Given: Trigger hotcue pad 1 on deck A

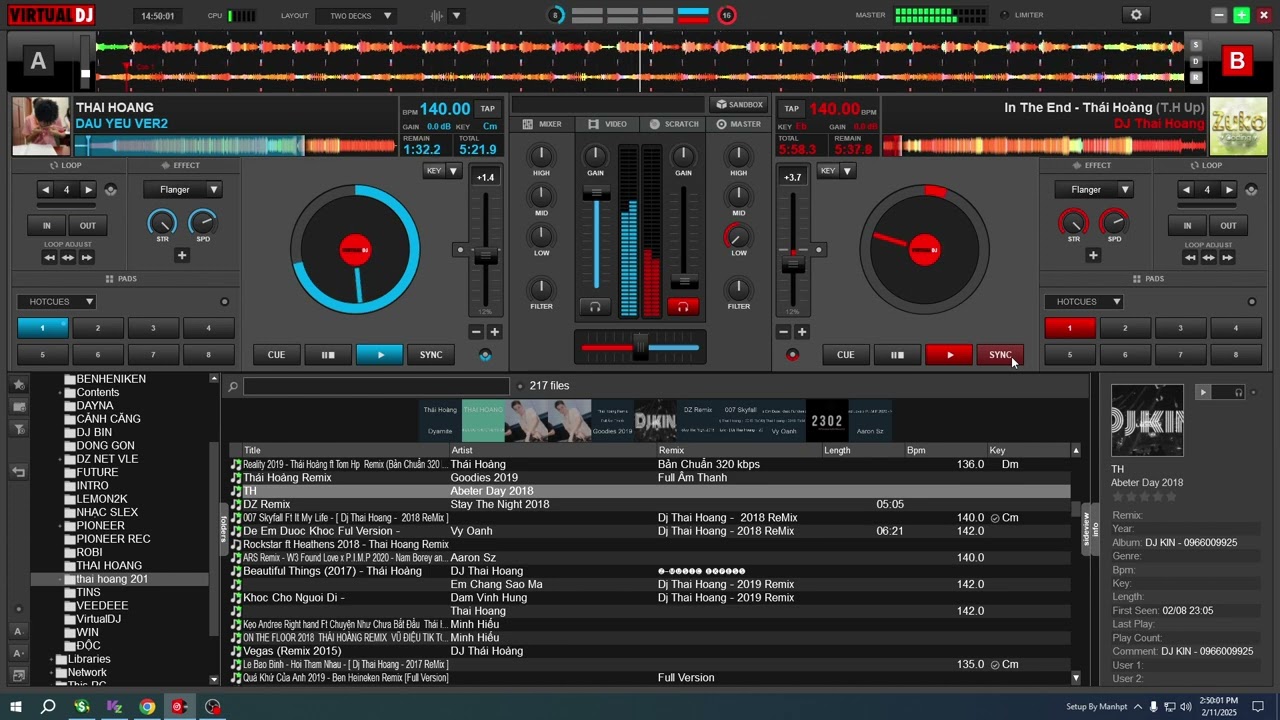Looking at the screenshot, I should tap(42, 328).
